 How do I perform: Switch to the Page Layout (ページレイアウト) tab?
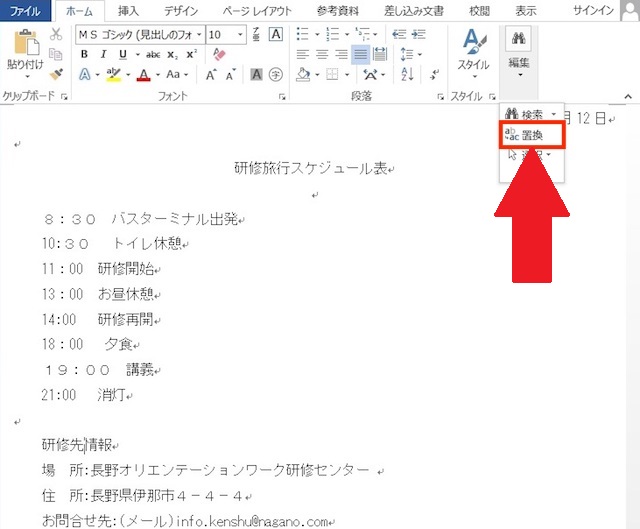click(257, 11)
